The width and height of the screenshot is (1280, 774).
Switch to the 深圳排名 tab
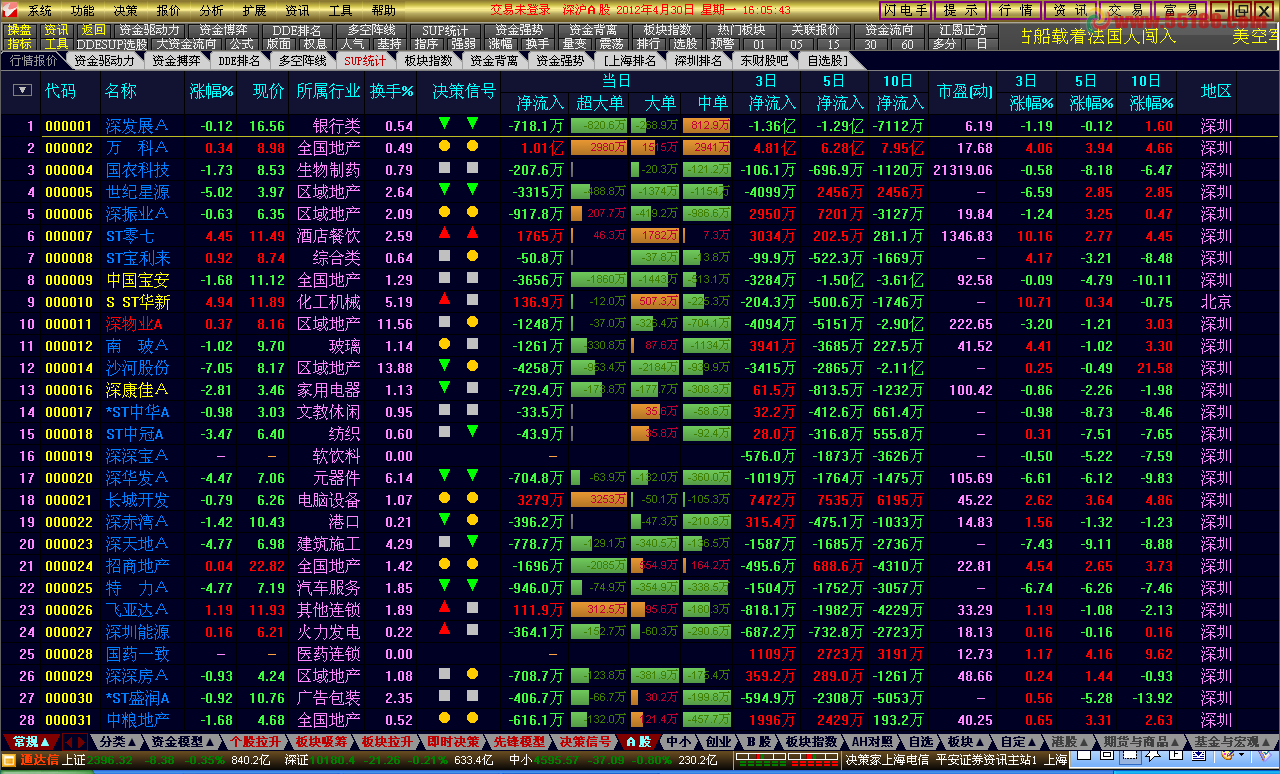point(698,60)
